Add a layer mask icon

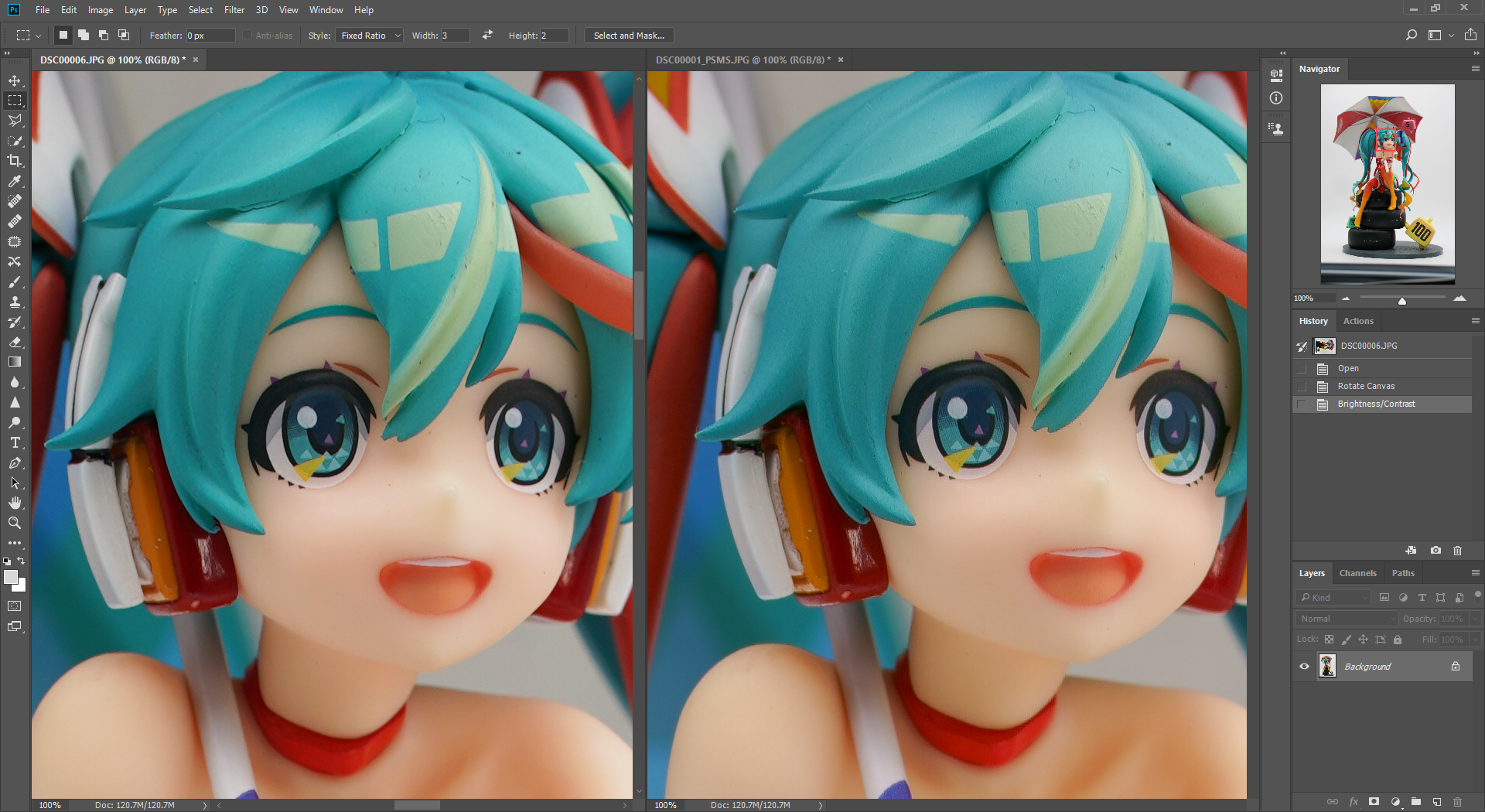click(1374, 802)
